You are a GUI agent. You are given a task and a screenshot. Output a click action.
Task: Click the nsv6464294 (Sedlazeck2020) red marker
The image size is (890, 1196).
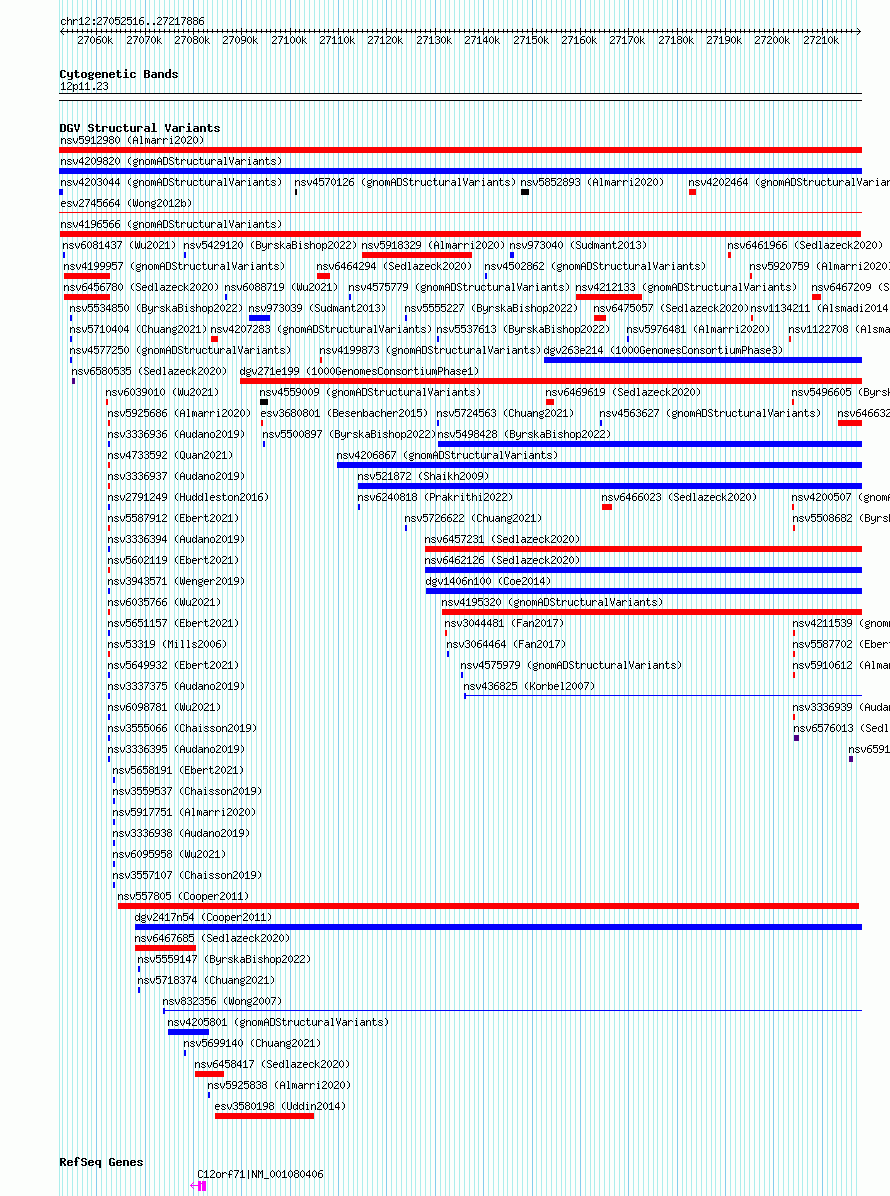tap(323, 276)
